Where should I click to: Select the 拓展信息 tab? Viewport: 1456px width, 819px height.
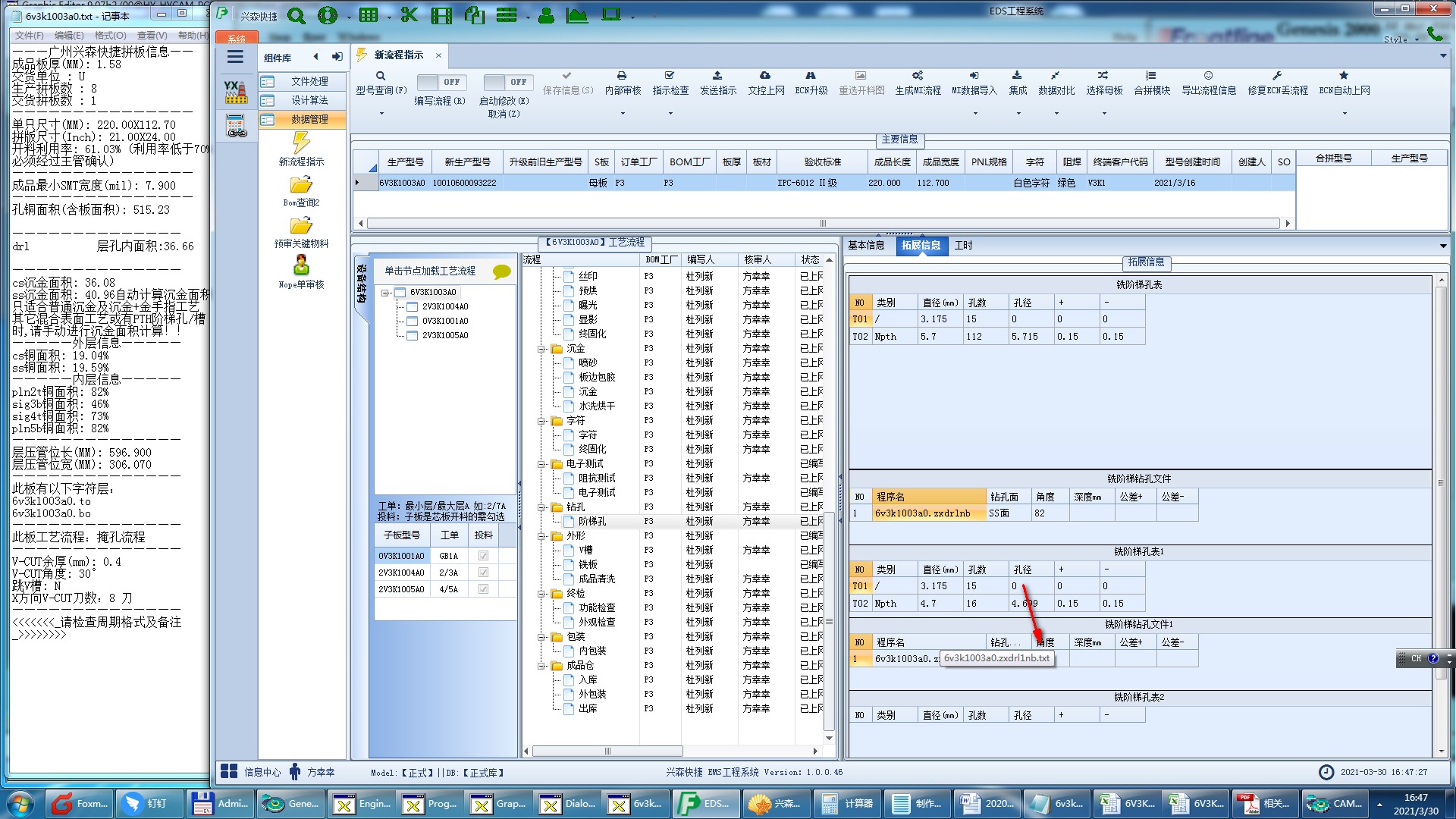(921, 246)
